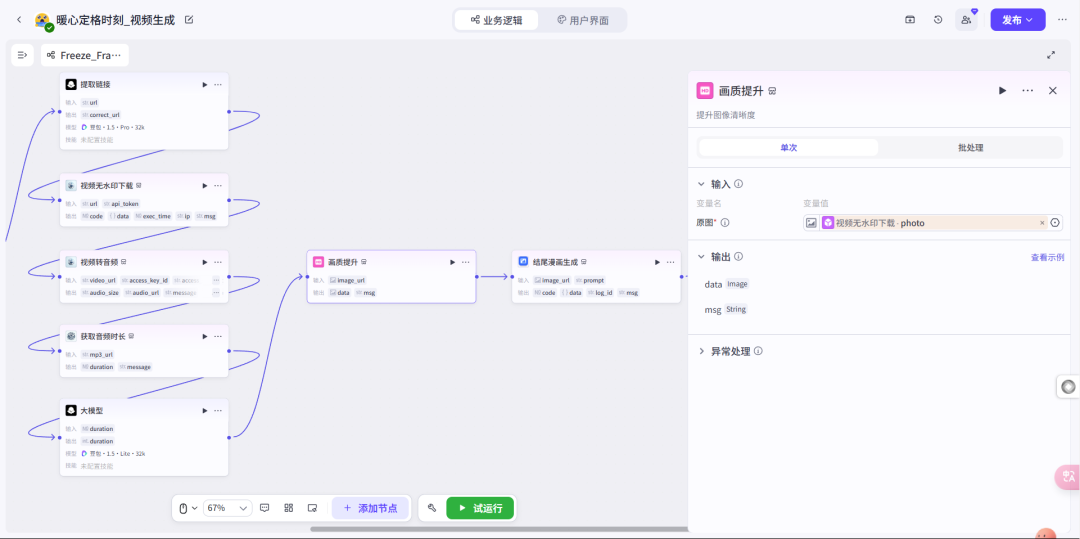Open the variable settings icon beside 原图 field

tap(1056, 223)
